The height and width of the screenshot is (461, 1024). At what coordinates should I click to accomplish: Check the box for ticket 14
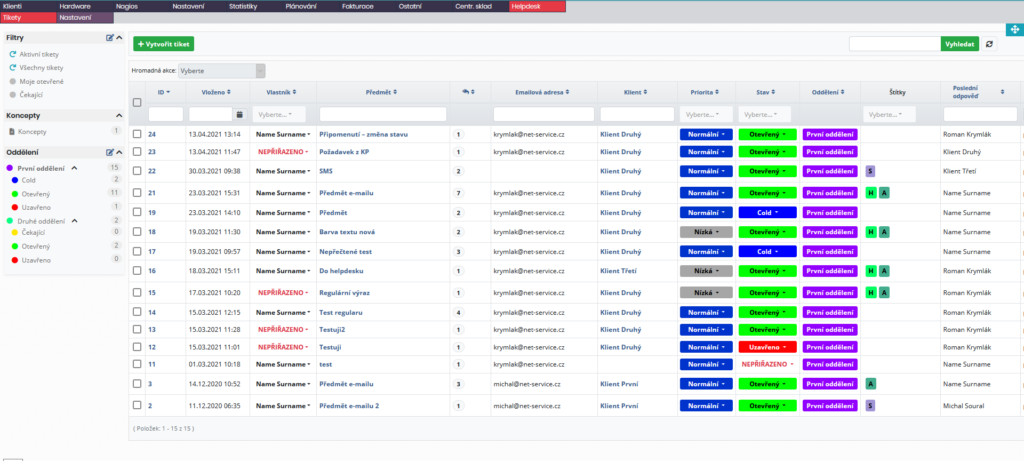(137, 312)
